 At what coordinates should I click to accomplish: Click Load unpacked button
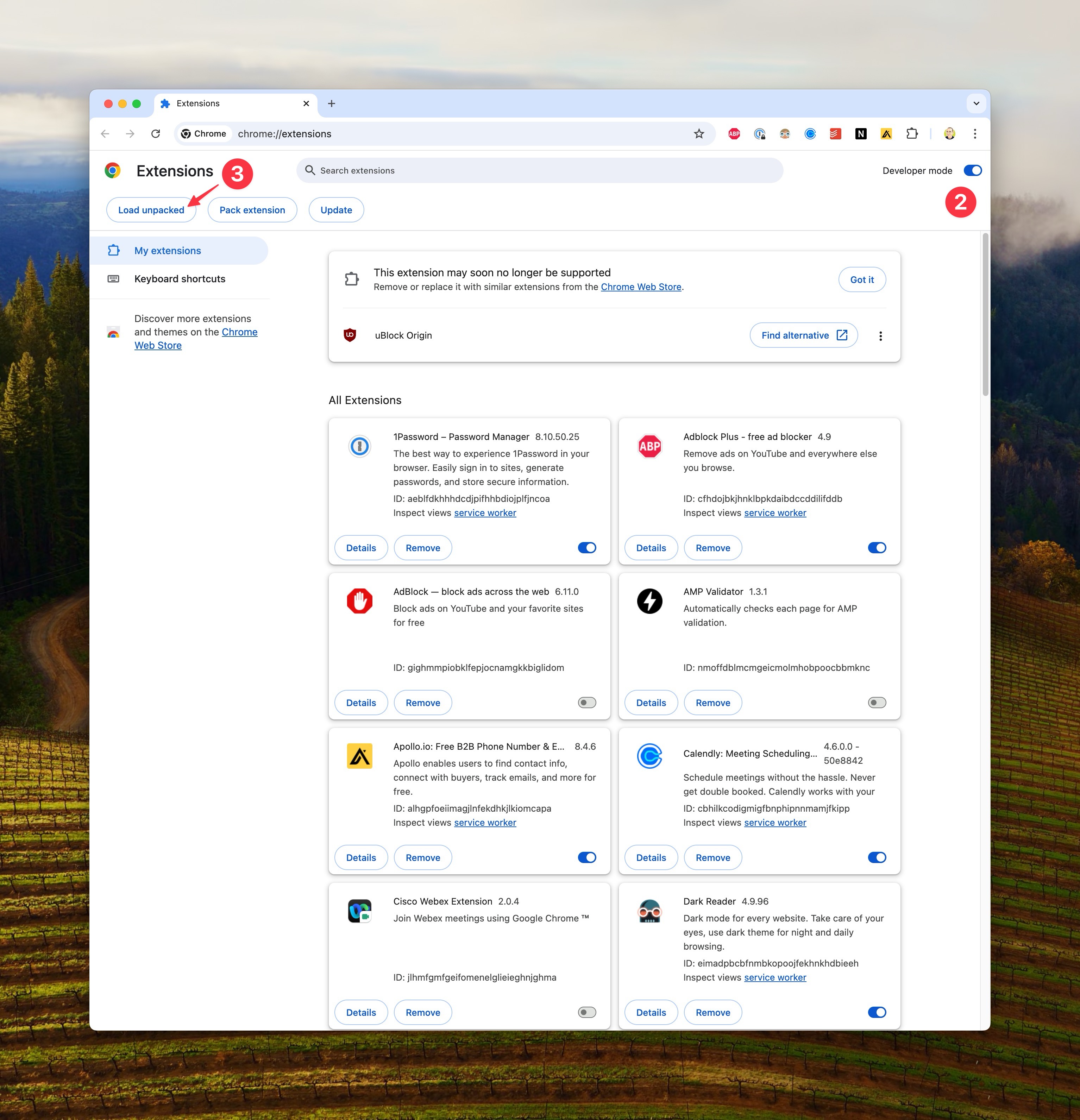click(x=151, y=210)
